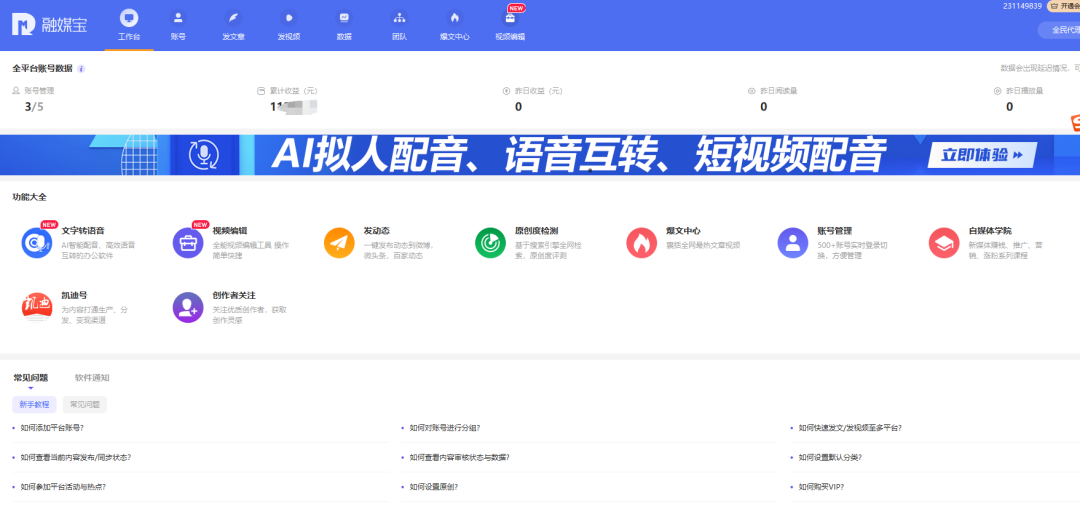1080x508 pixels.
Task: Click the 3/5 account count value
Action: coord(34,107)
